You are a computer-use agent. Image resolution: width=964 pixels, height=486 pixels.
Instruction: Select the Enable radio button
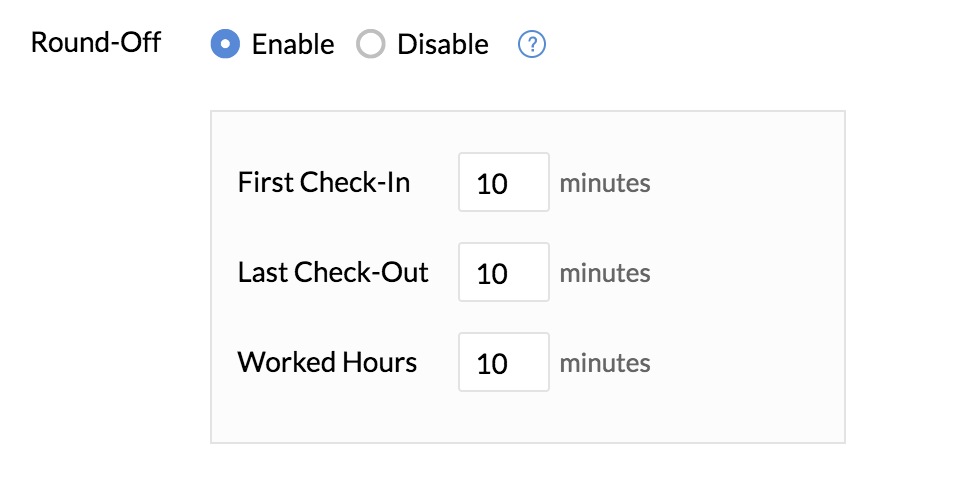point(225,44)
